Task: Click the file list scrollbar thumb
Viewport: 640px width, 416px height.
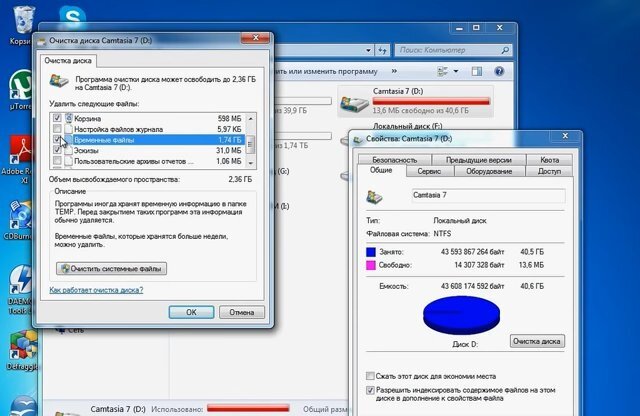Action: (251, 144)
